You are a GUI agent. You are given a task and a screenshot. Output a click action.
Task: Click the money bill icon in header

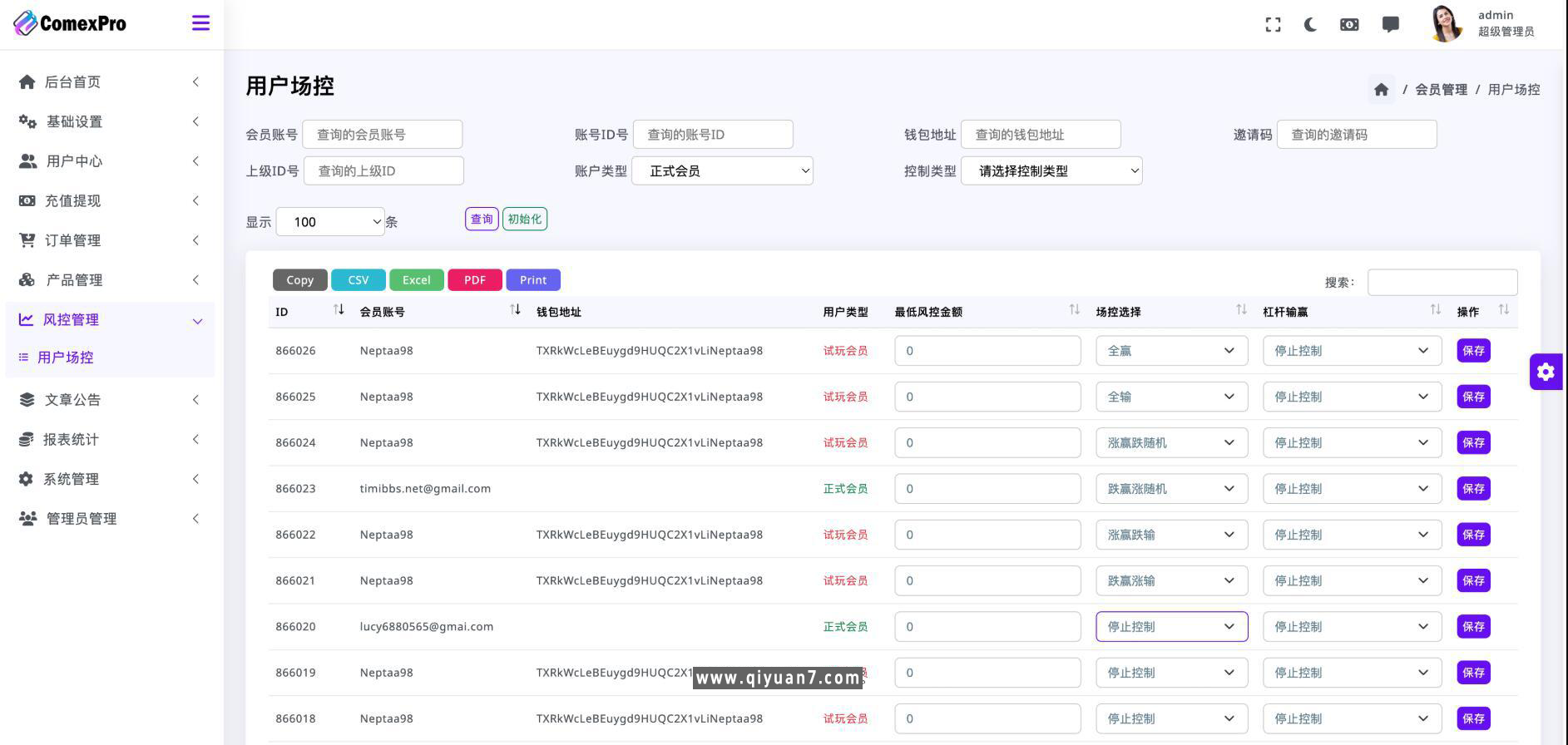click(1349, 25)
